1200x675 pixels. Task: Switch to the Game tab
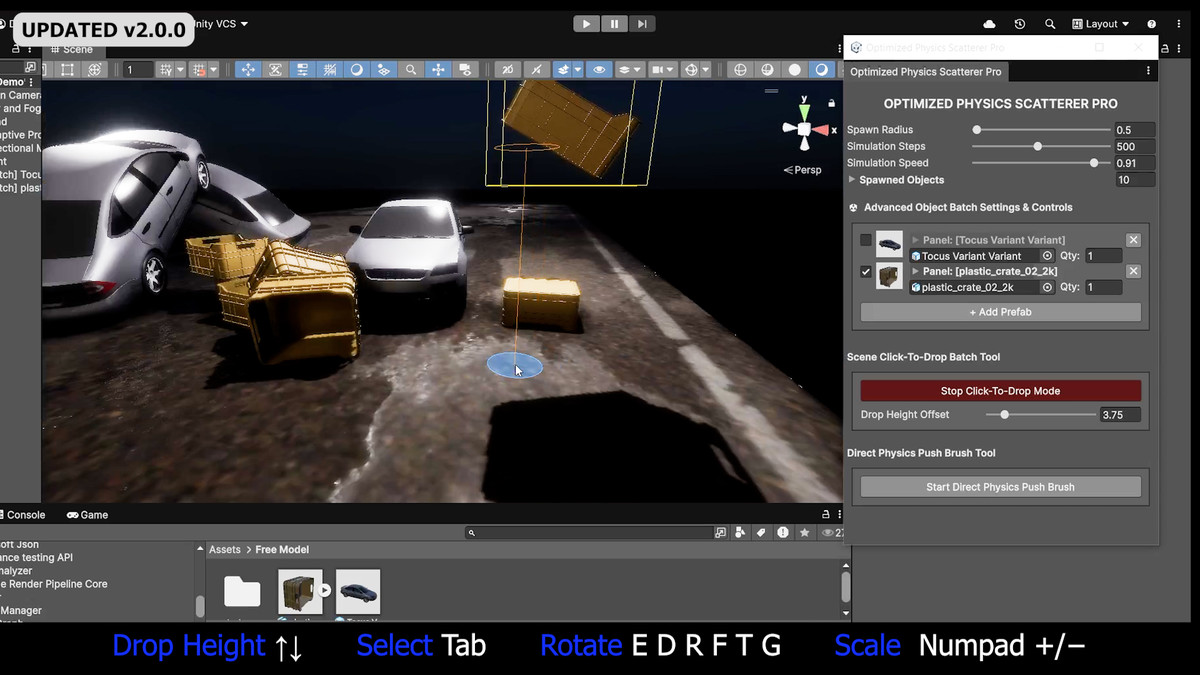88,515
